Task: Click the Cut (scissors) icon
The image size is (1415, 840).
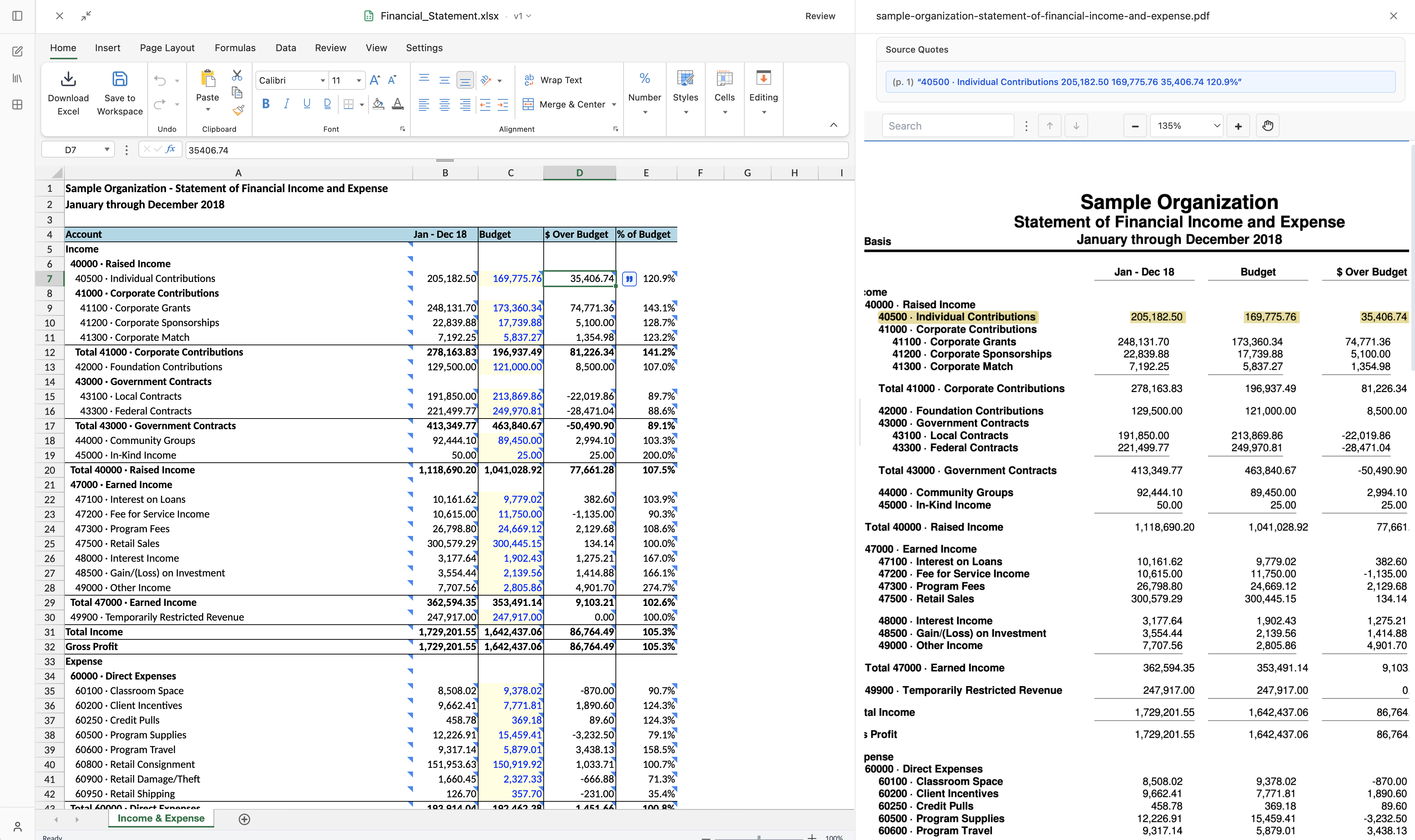Action: (x=237, y=75)
